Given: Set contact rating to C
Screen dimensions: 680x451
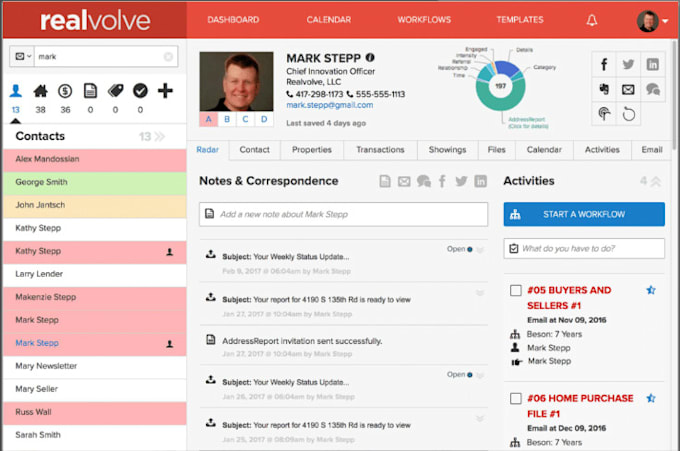Looking at the screenshot, I should tap(245, 119).
